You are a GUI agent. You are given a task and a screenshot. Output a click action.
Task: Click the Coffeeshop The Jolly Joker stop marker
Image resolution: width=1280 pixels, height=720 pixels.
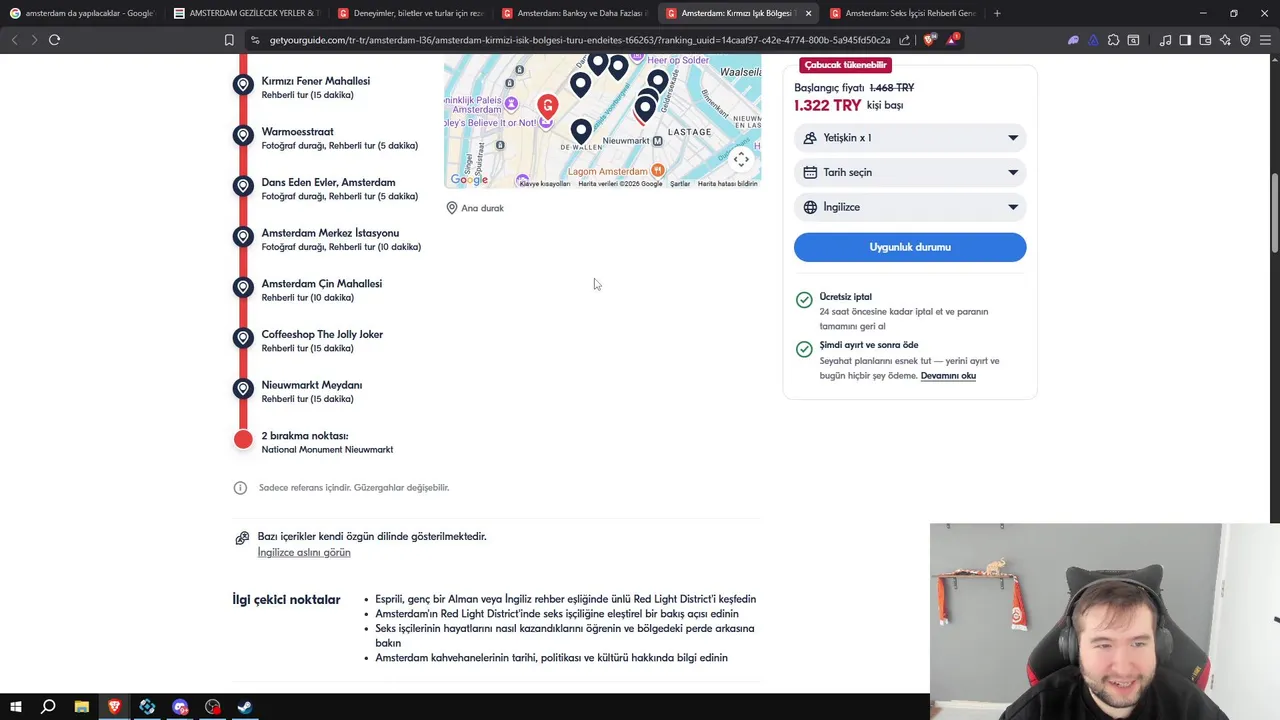243,338
